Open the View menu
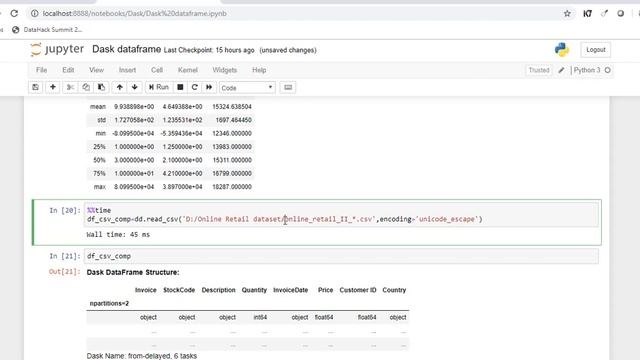 point(96,70)
